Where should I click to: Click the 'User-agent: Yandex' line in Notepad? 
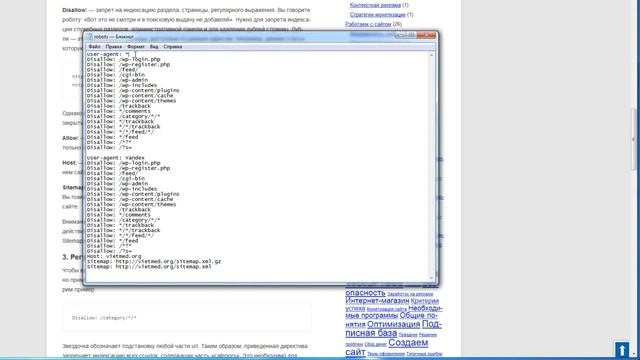[x=116, y=158]
